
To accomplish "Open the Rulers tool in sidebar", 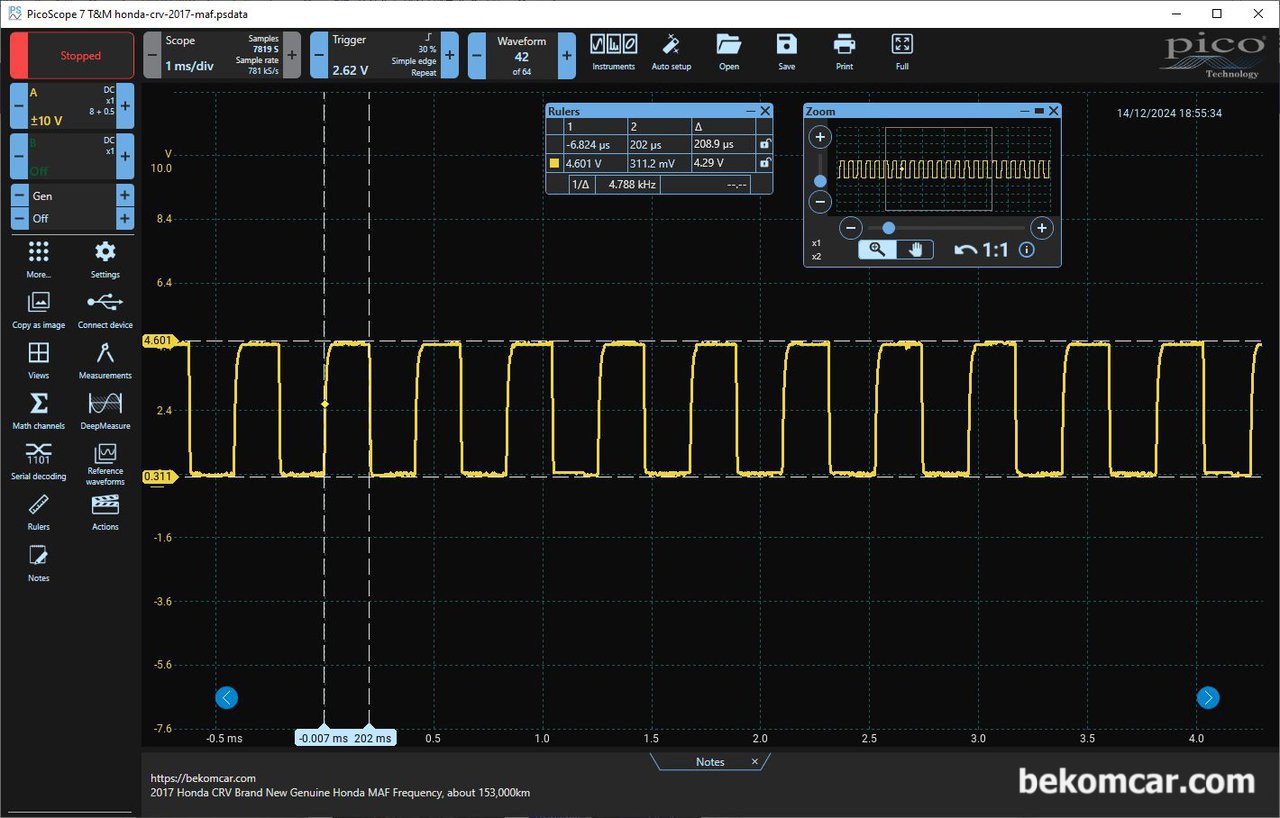I will click(38, 512).
